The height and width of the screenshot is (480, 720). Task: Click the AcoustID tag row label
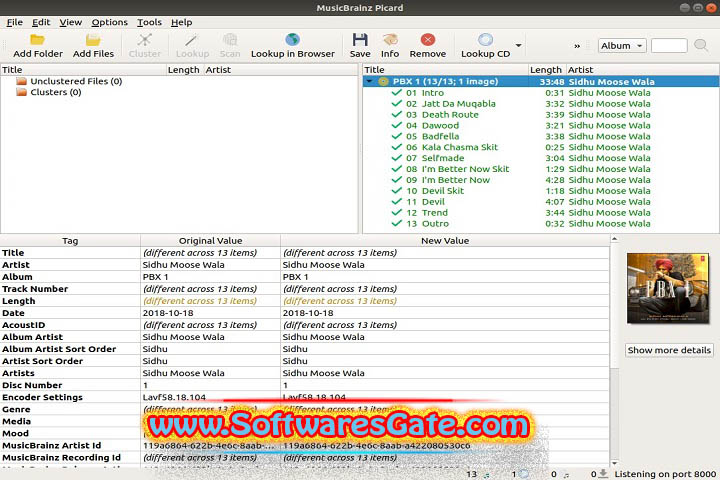click(x=24, y=325)
